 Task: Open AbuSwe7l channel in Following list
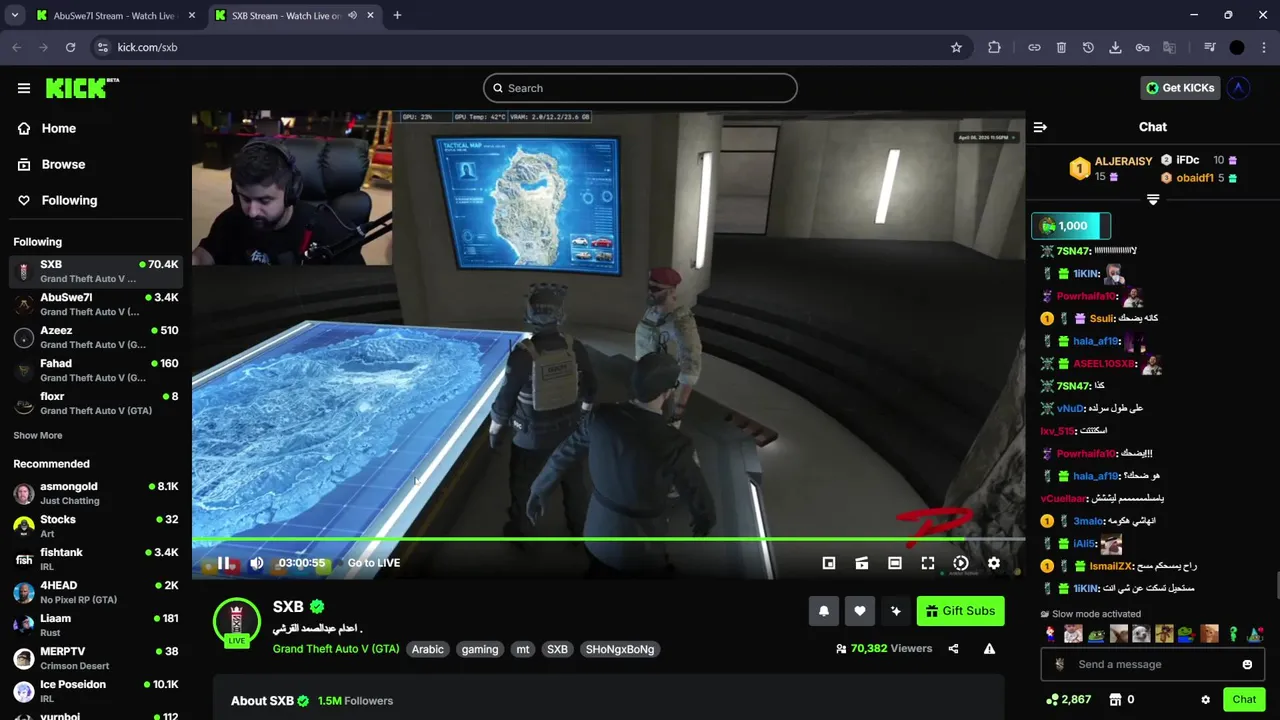coord(96,304)
